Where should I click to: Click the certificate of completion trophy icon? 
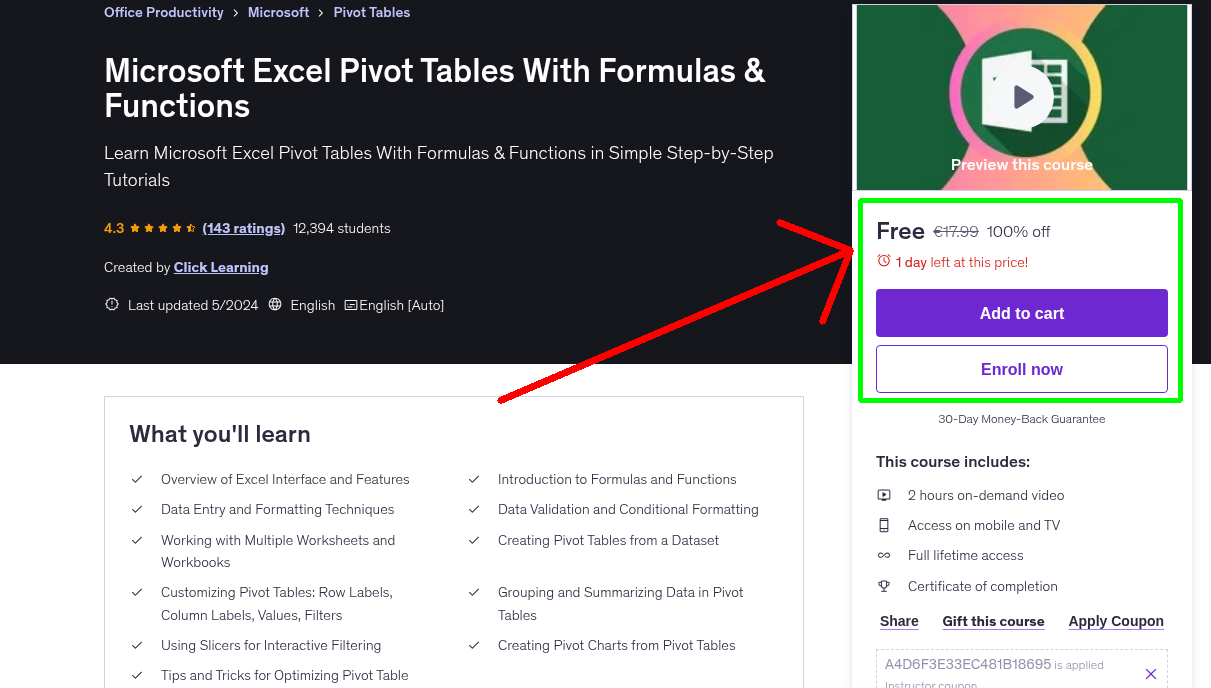pos(883,586)
